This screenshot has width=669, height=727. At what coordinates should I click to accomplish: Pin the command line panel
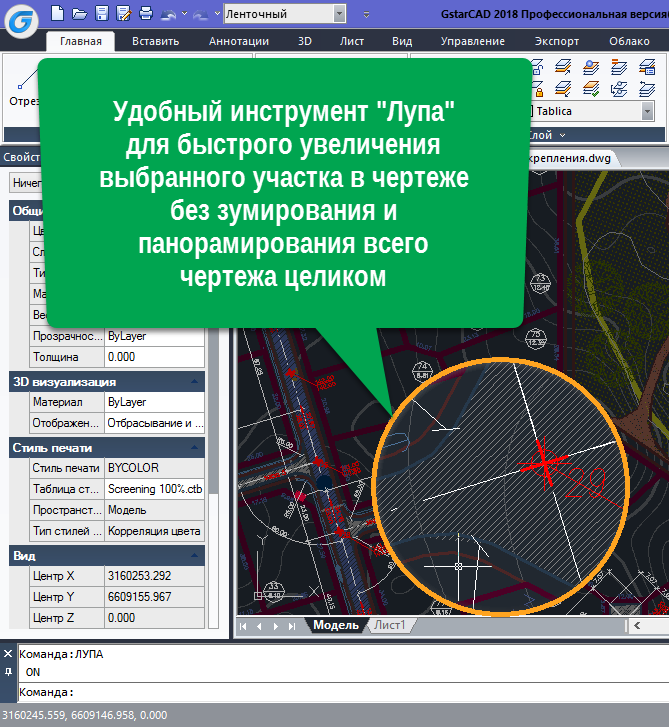point(8,672)
